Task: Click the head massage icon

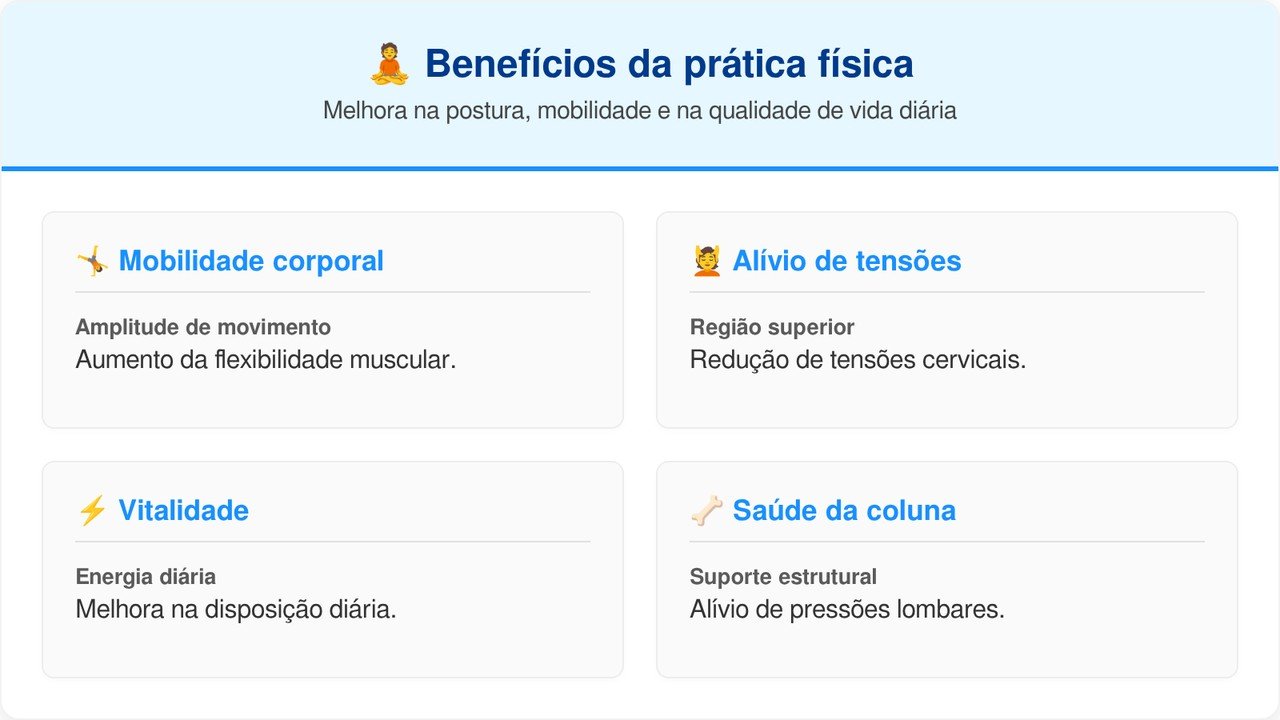Action: (x=706, y=262)
